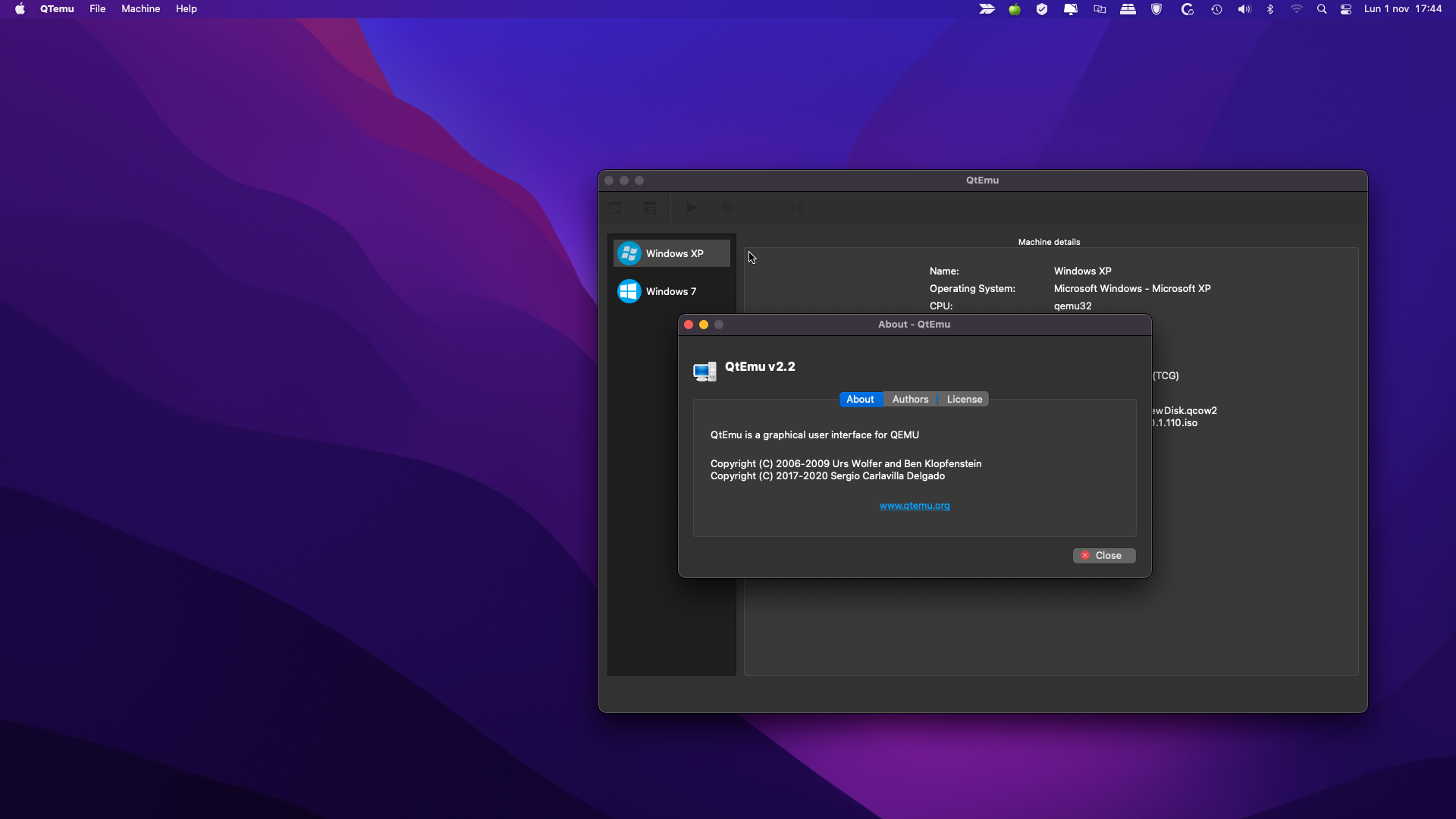This screenshot has width=1456, height=819.
Task: Select the Windows 7 machine
Action: point(670,292)
